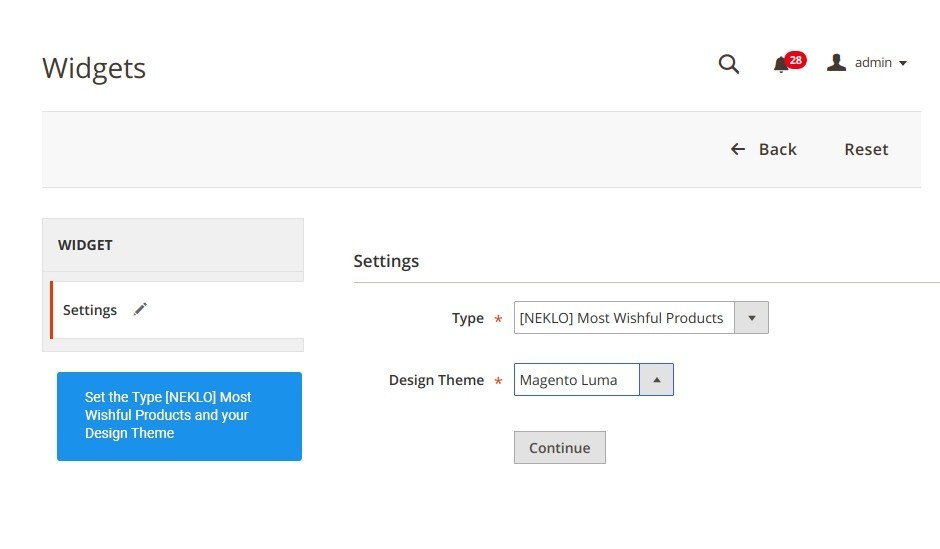Click the Continue button

[x=559, y=448]
